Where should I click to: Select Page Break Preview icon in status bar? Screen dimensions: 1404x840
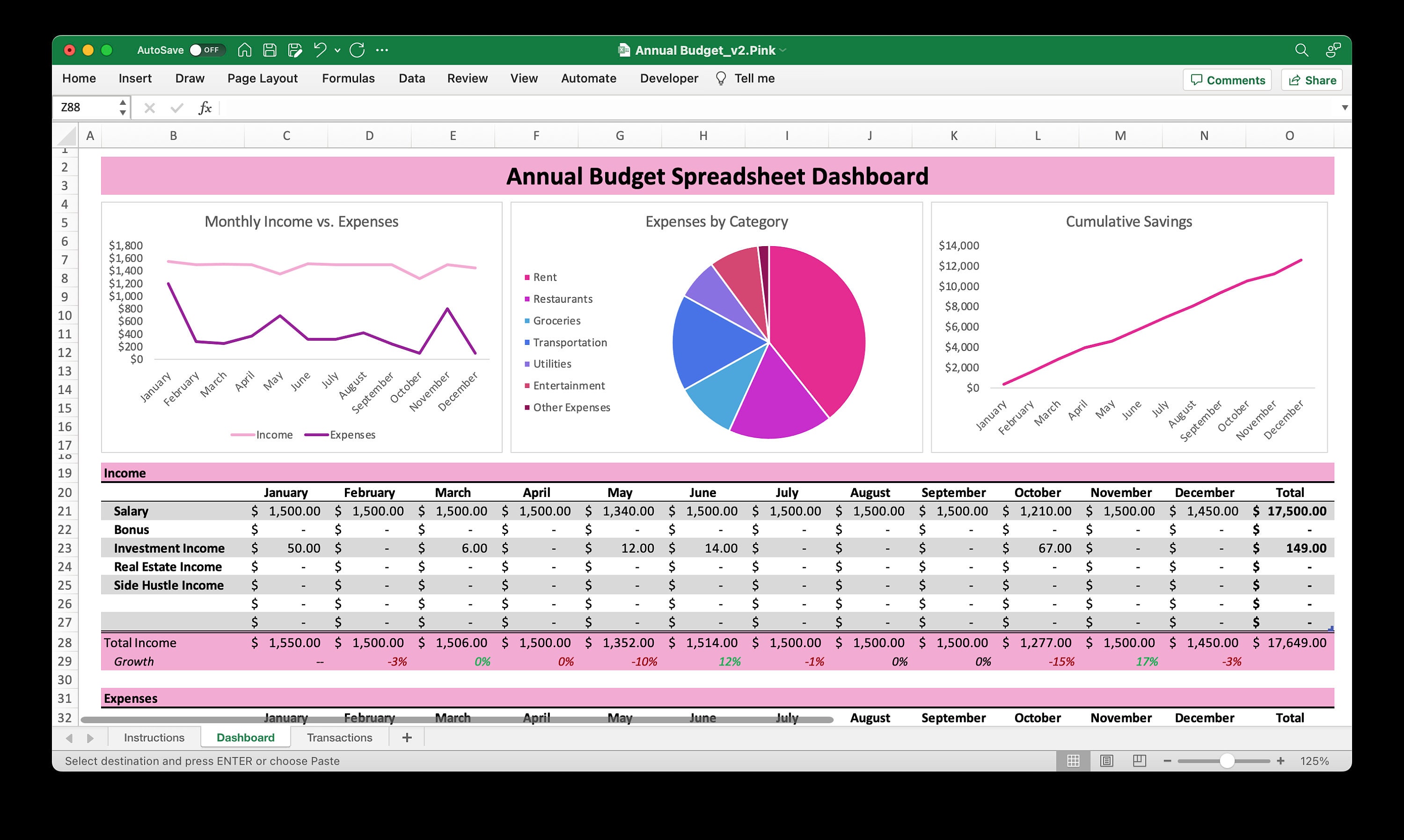coord(1138,761)
